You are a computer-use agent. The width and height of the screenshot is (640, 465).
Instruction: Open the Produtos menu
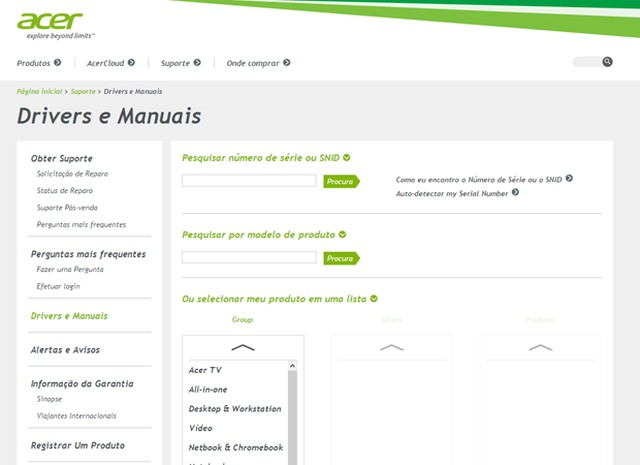[33, 63]
